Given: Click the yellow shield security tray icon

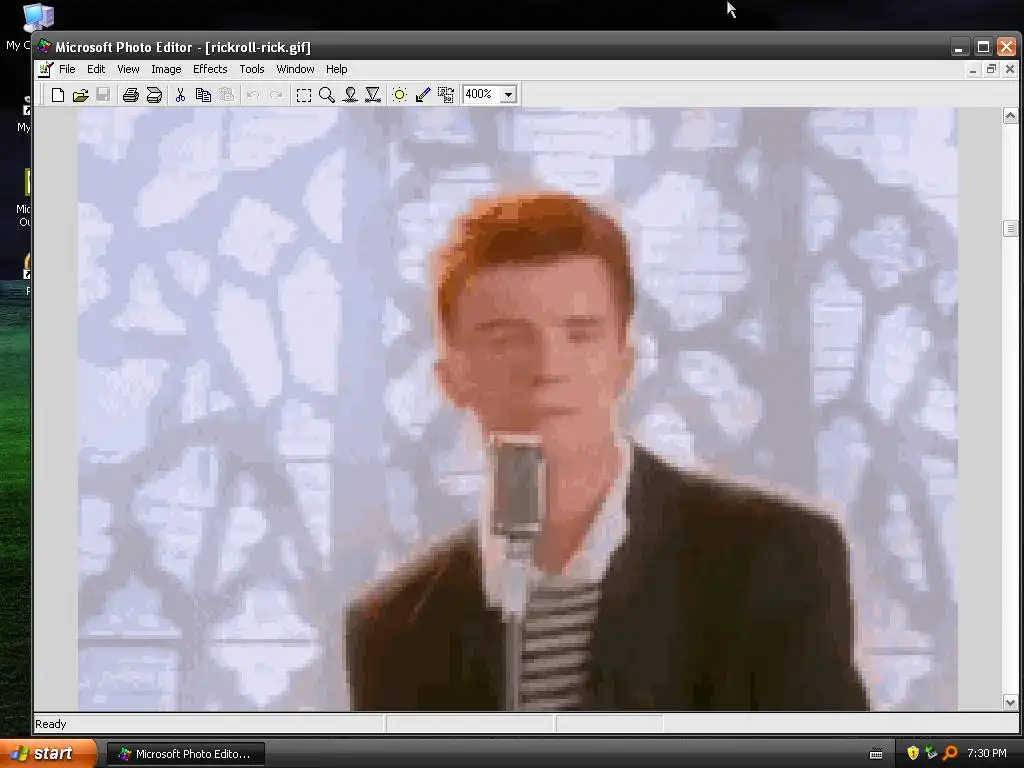Looking at the screenshot, I should click(912, 753).
